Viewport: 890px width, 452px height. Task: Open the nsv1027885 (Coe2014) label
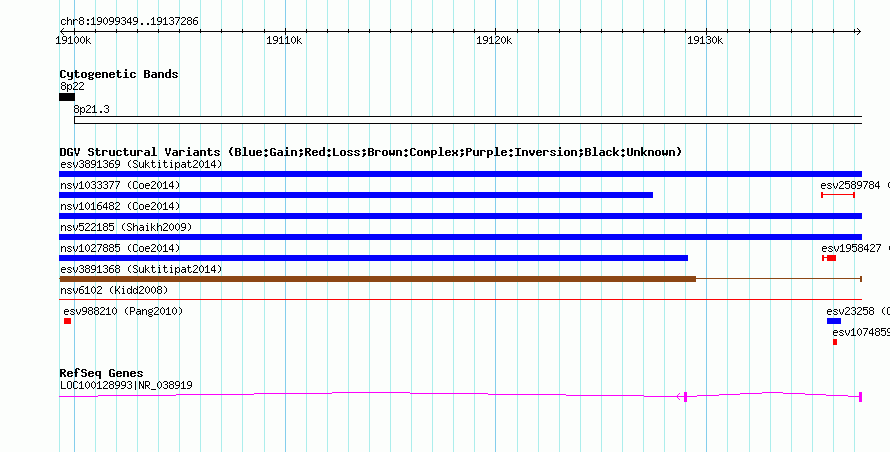[120, 248]
